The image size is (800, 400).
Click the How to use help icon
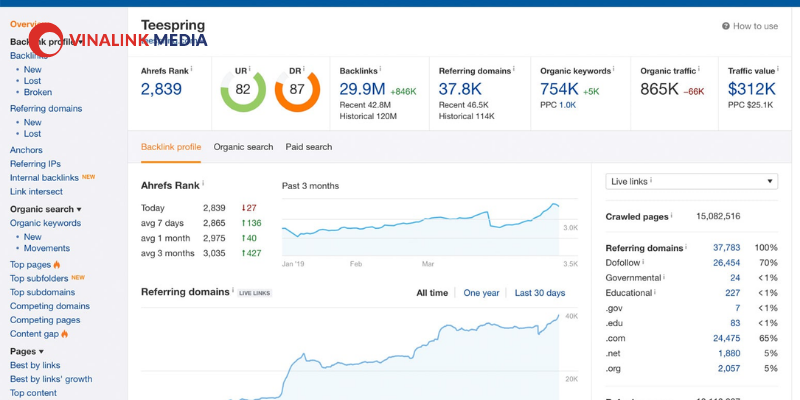pos(726,26)
